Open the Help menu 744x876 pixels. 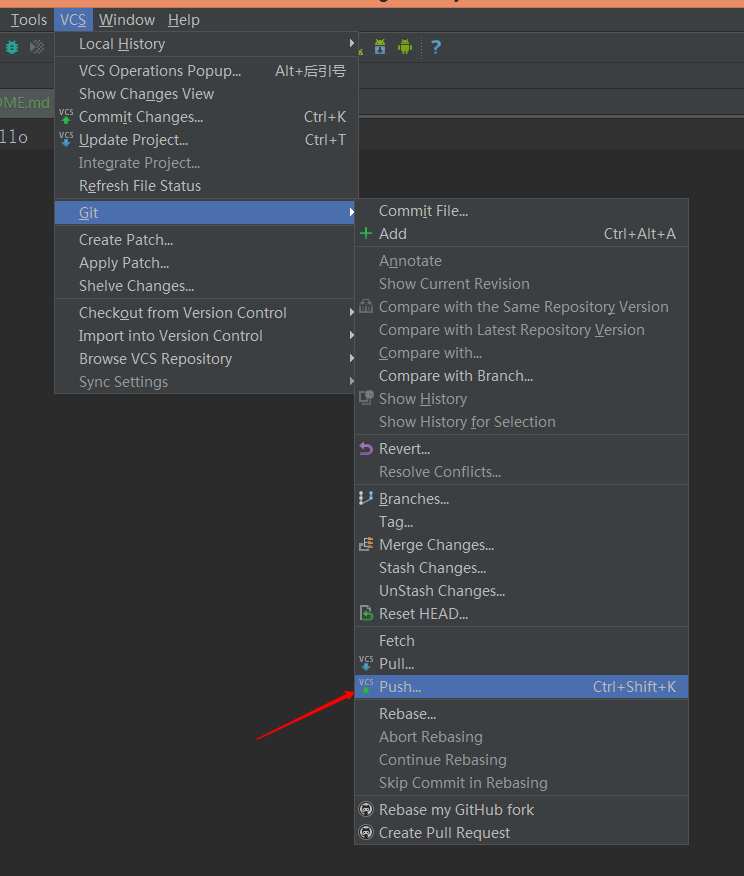click(184, 20)
